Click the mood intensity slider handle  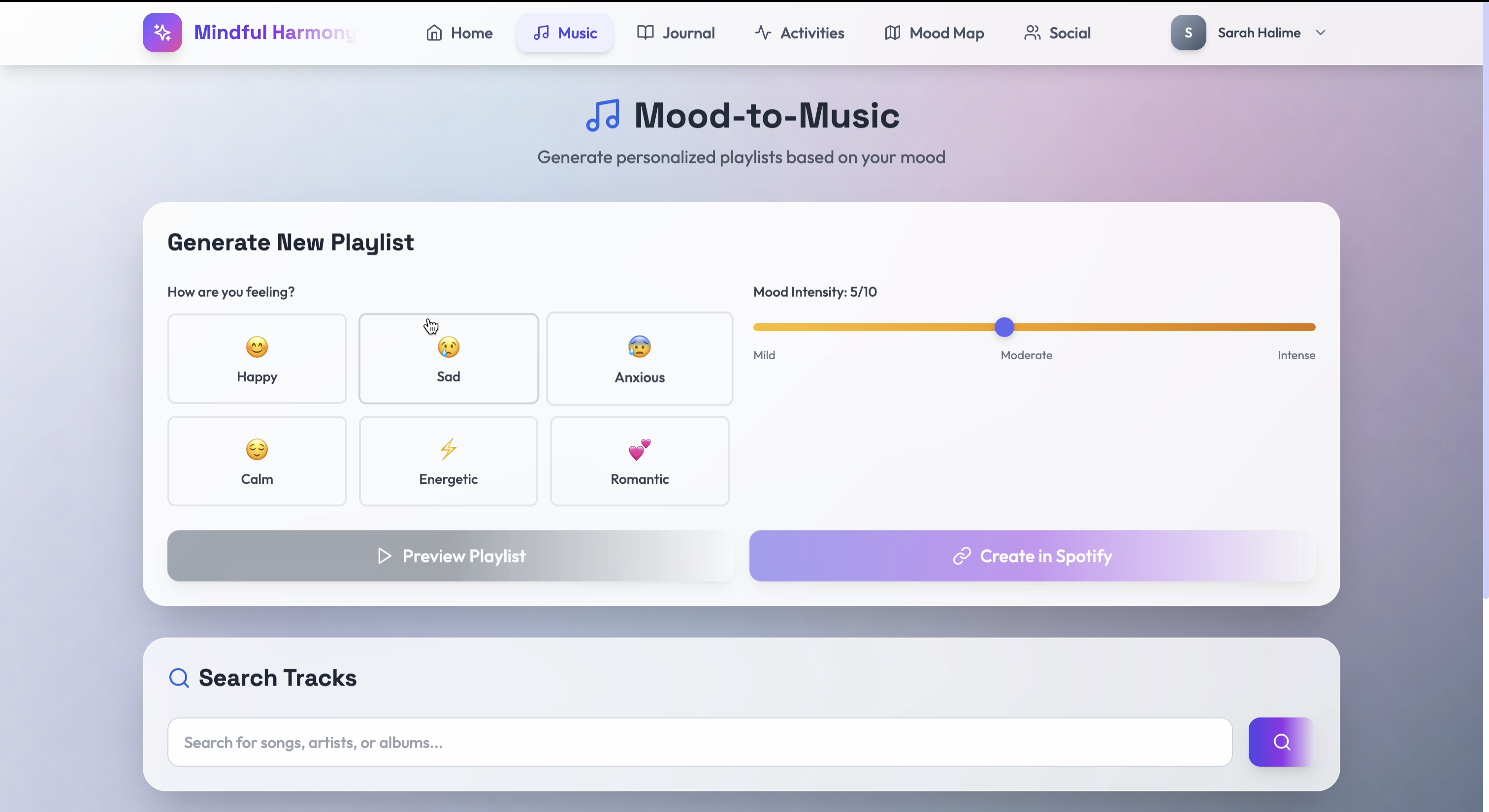1004,327
